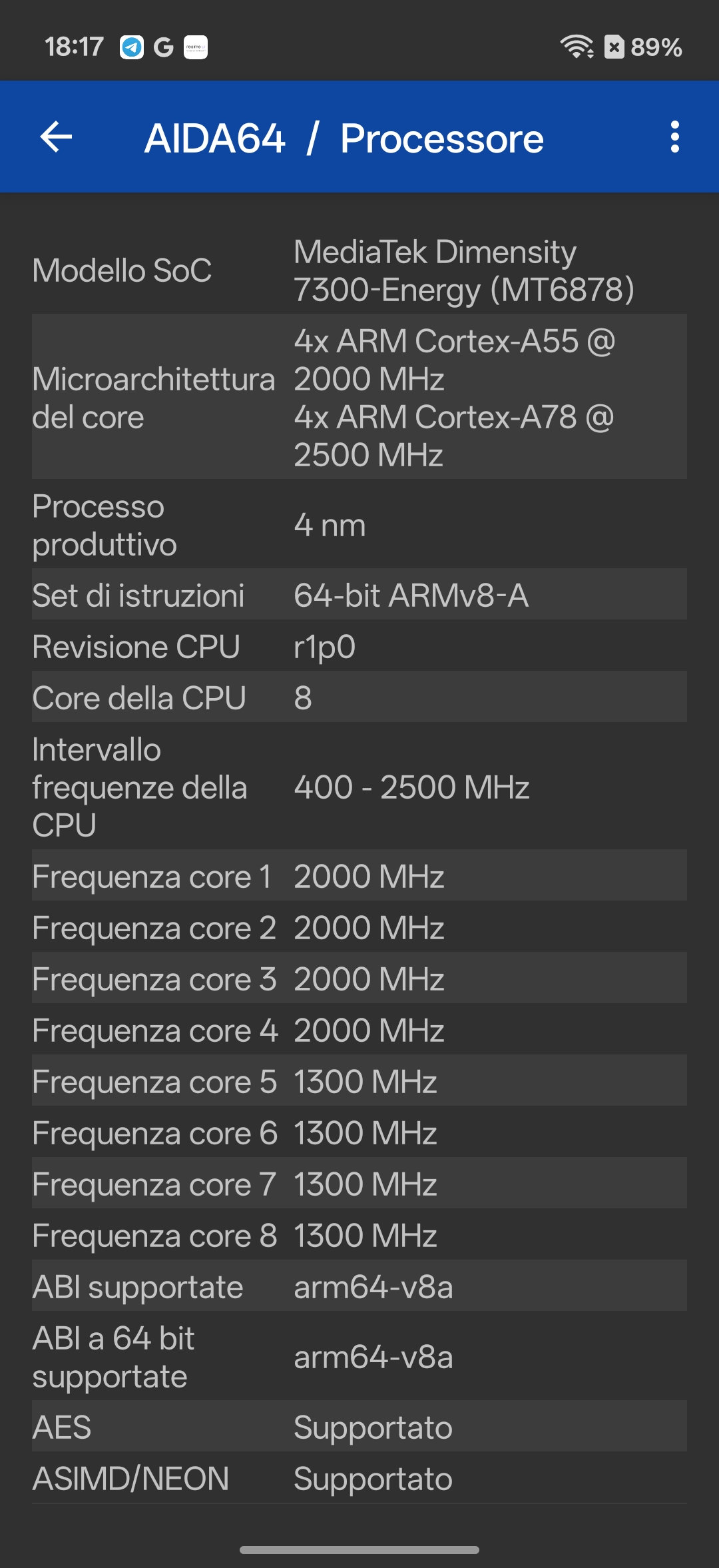Screen dimensions: 719x1568
Task: Select the Microarchitettura del core row
Action: [359, 398]
